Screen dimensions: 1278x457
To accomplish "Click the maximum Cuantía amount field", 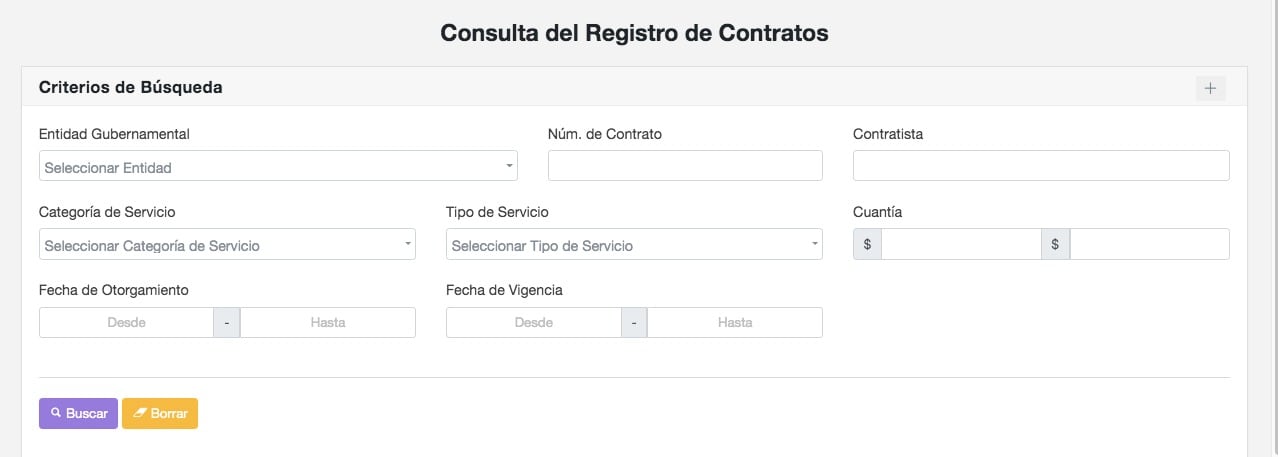I will (1149, 244).
